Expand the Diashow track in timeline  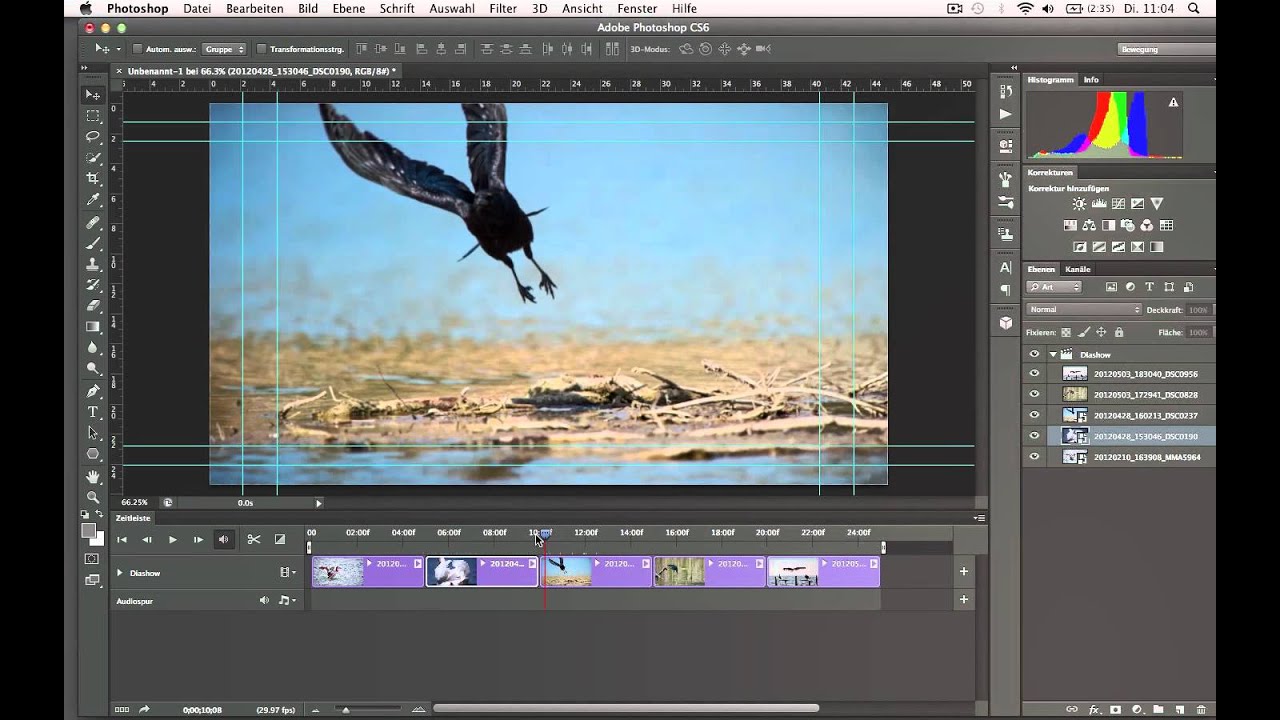pyautogui.click(x=119, y=573)
